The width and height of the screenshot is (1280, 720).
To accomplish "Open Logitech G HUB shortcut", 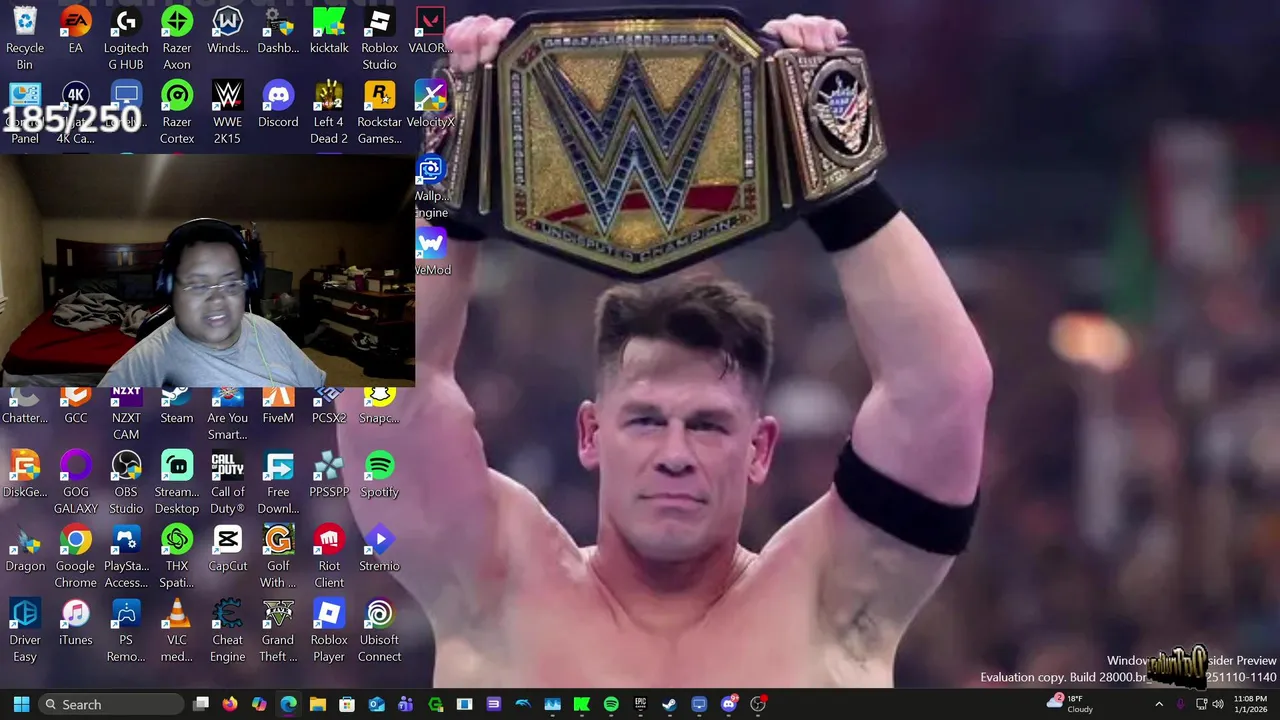I will pyautogui.click(x=126, y=38).
